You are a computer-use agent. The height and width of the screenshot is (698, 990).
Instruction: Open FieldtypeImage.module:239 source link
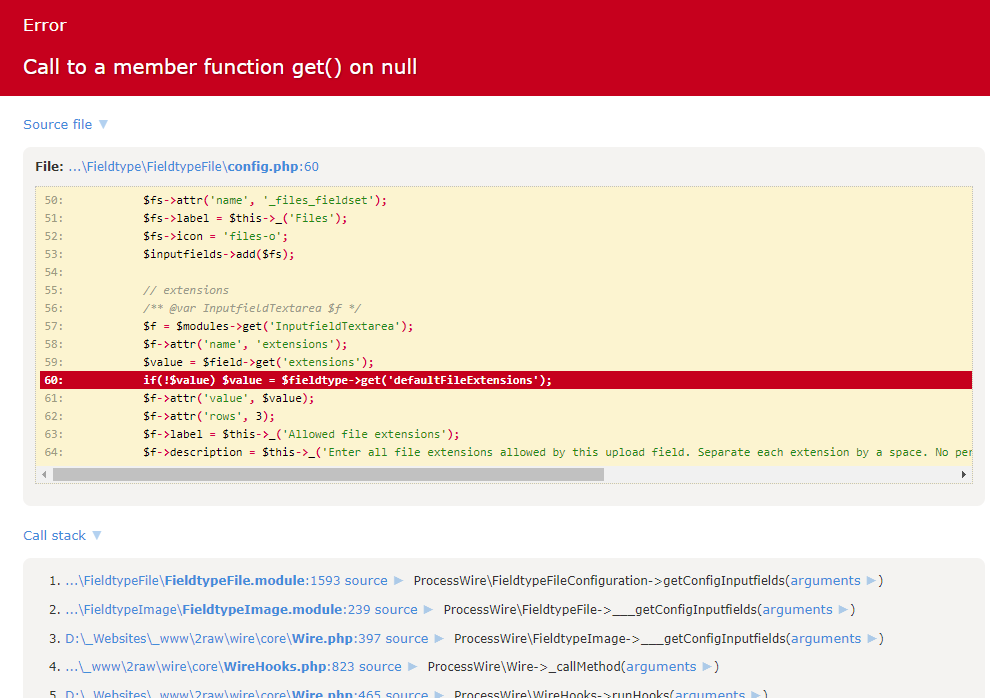point(241,610)
